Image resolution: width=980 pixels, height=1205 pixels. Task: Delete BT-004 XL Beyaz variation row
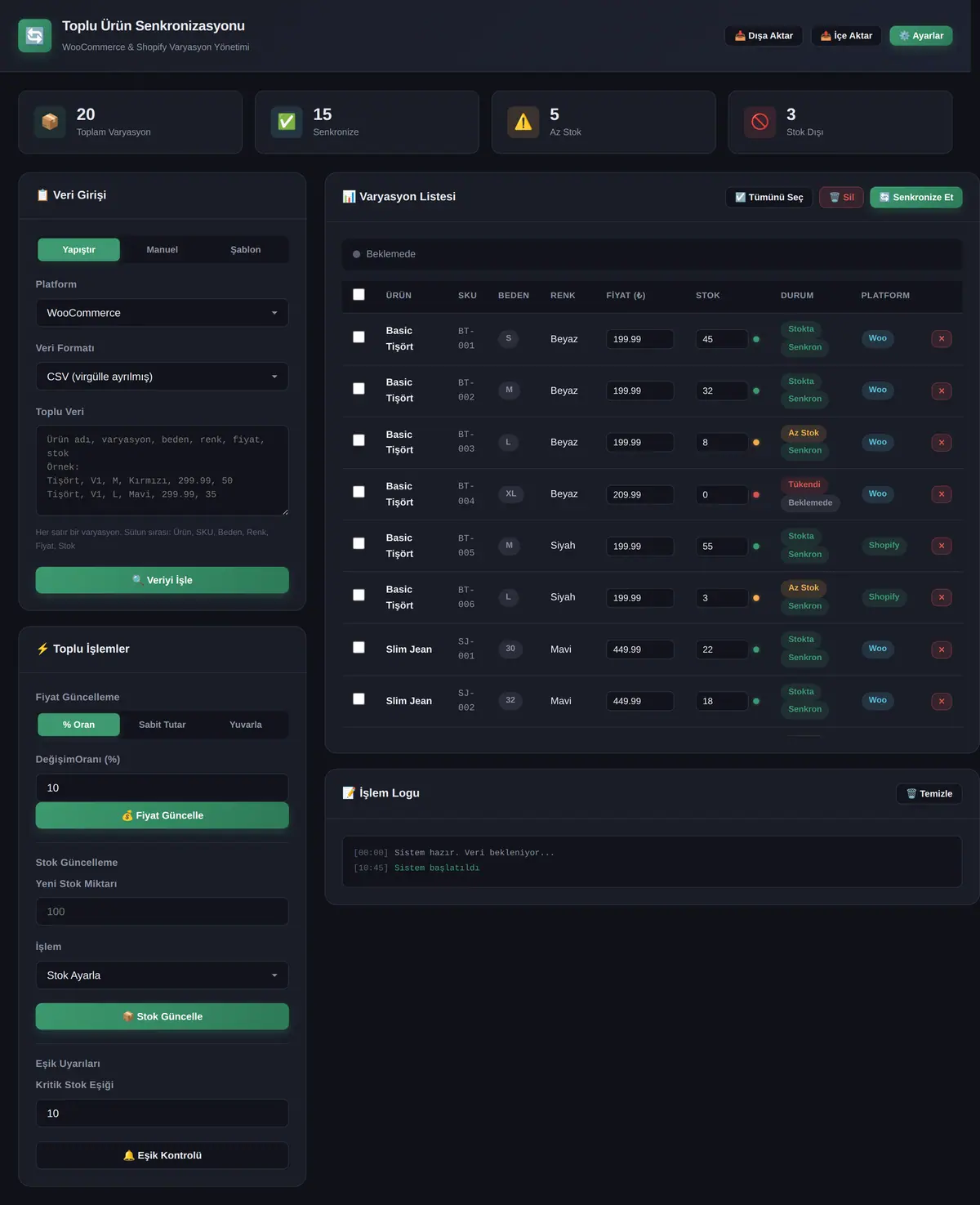(942, 494)
